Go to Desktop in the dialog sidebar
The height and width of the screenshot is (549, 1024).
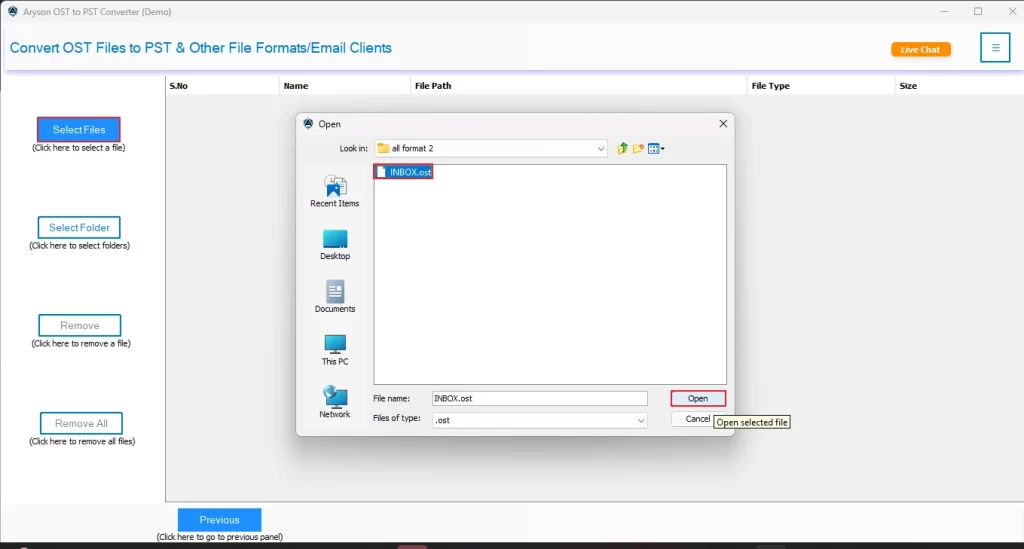[335, 245]
